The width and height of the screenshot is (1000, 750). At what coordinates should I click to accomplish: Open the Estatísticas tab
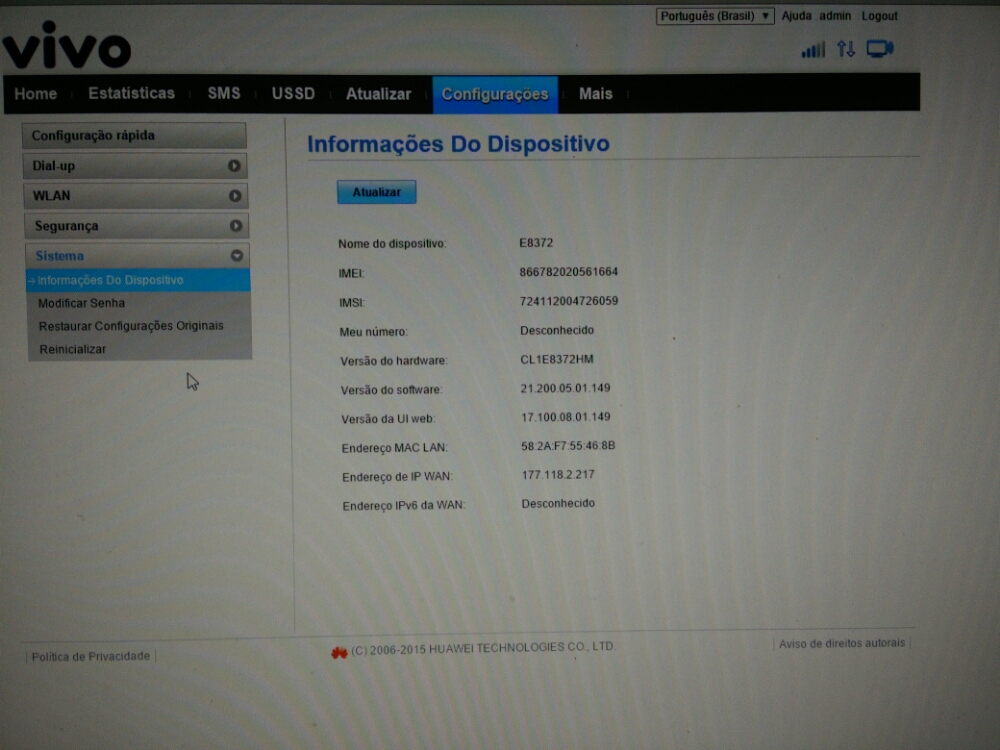(131, 93)
